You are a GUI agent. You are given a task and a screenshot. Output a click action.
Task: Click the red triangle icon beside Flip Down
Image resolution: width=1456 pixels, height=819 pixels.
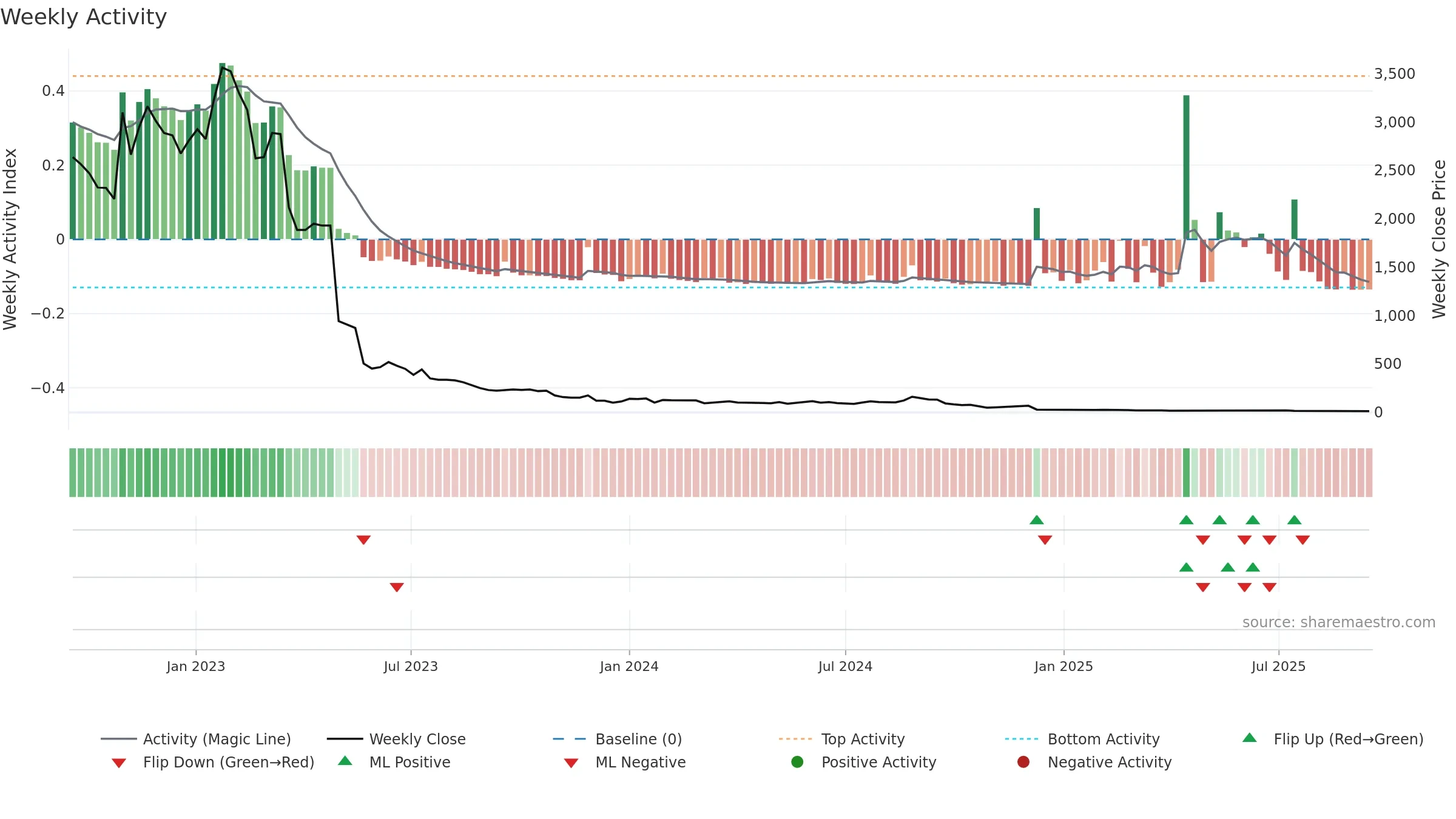pyautogui.click(x=119, y=763)
